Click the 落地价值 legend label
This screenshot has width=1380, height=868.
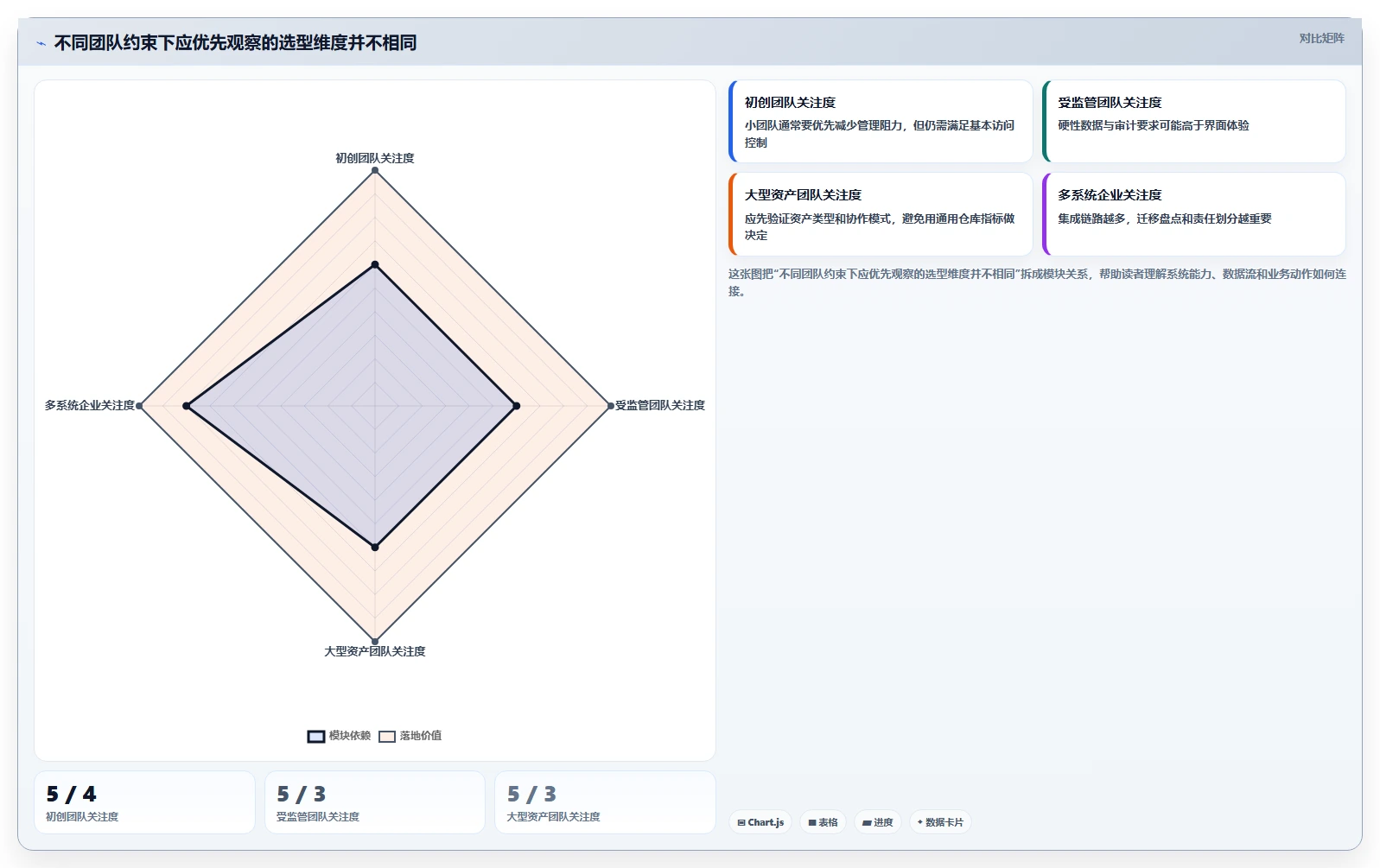click(421, 736)
